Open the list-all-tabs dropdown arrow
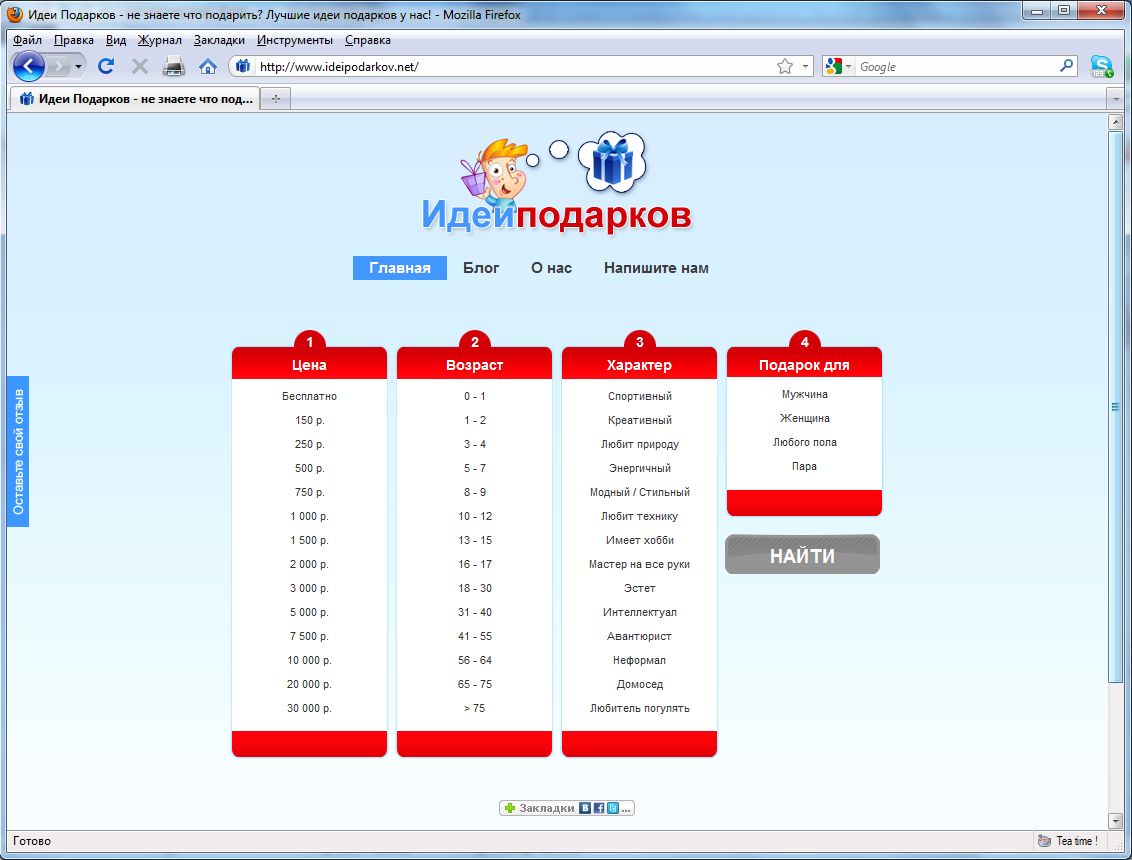 point(1116,99)
